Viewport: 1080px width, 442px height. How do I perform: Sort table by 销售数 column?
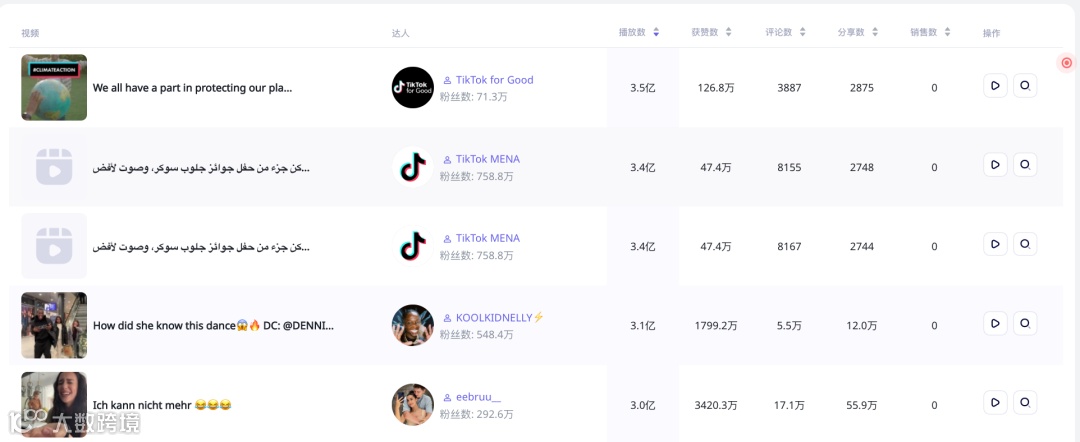947,32
